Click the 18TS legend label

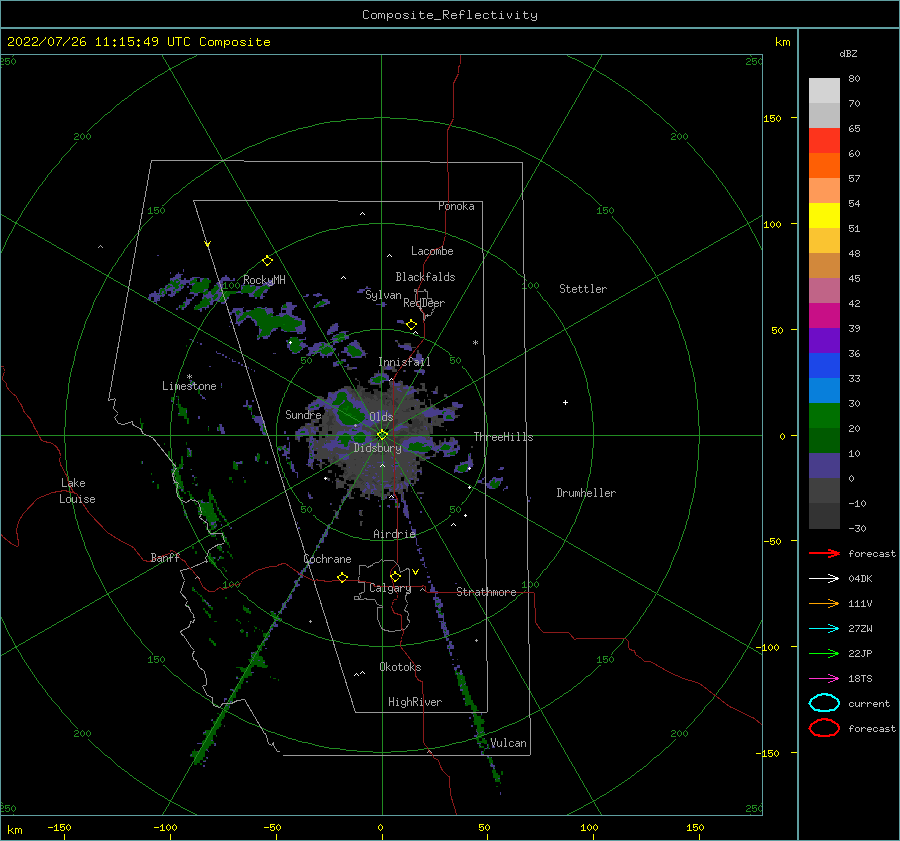tap(860, 679)
